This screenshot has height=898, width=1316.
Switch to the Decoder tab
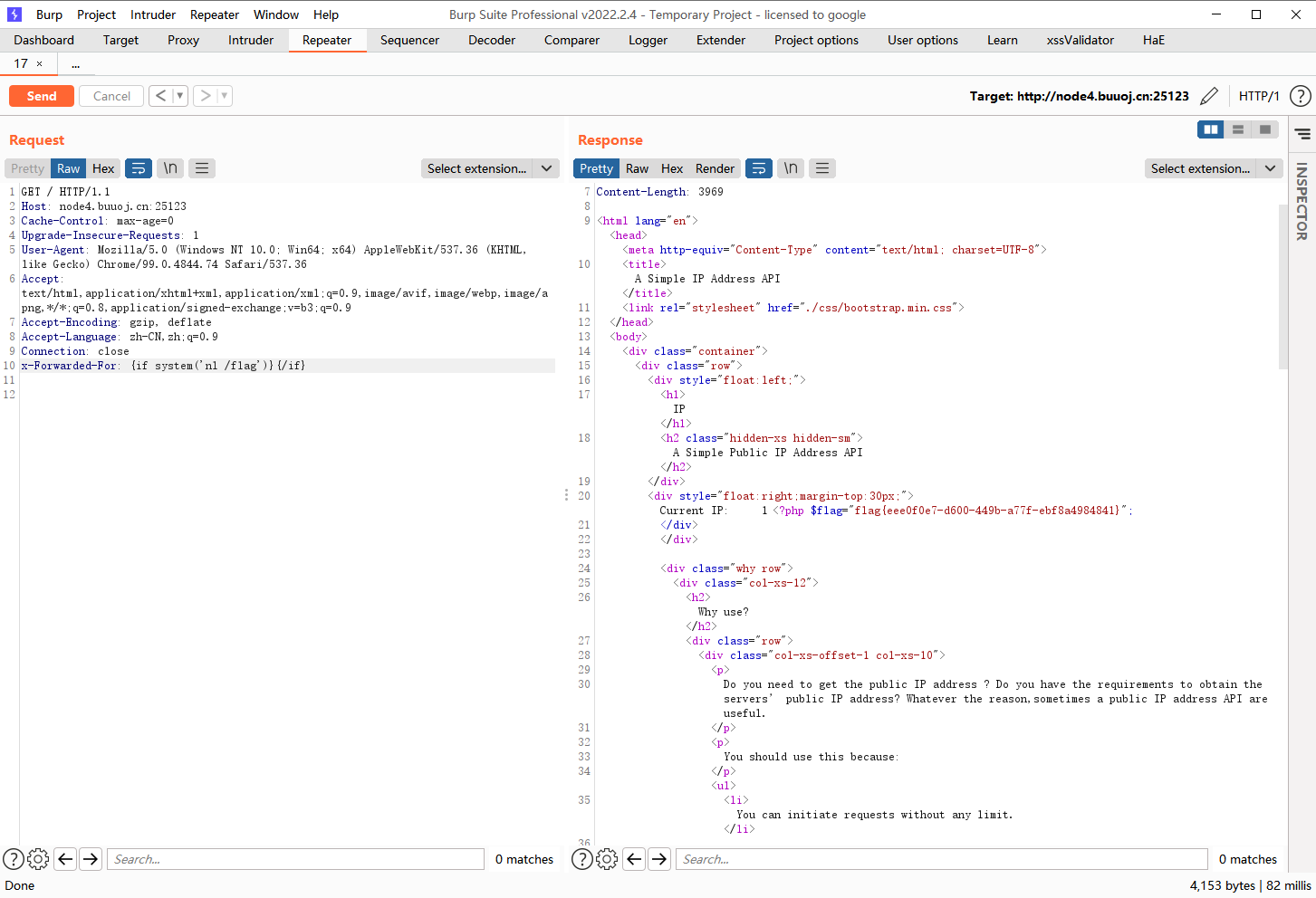[x=492, y=40]
